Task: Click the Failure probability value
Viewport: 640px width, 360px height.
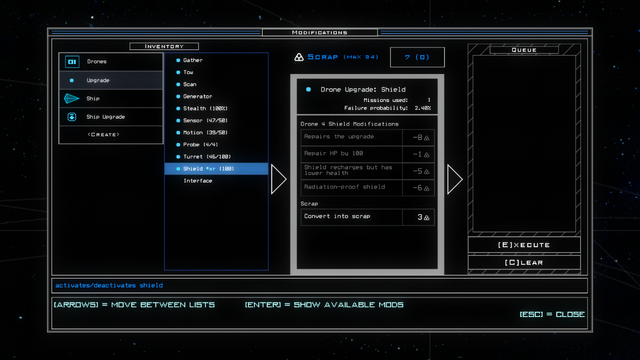Action: (423, 108)
